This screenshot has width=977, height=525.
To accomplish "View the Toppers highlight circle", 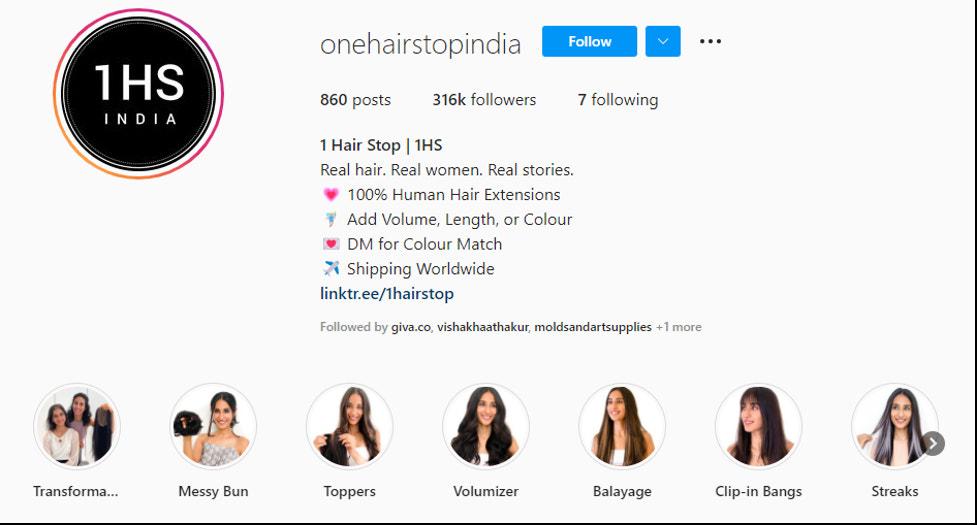I will (x=350, y=426).
